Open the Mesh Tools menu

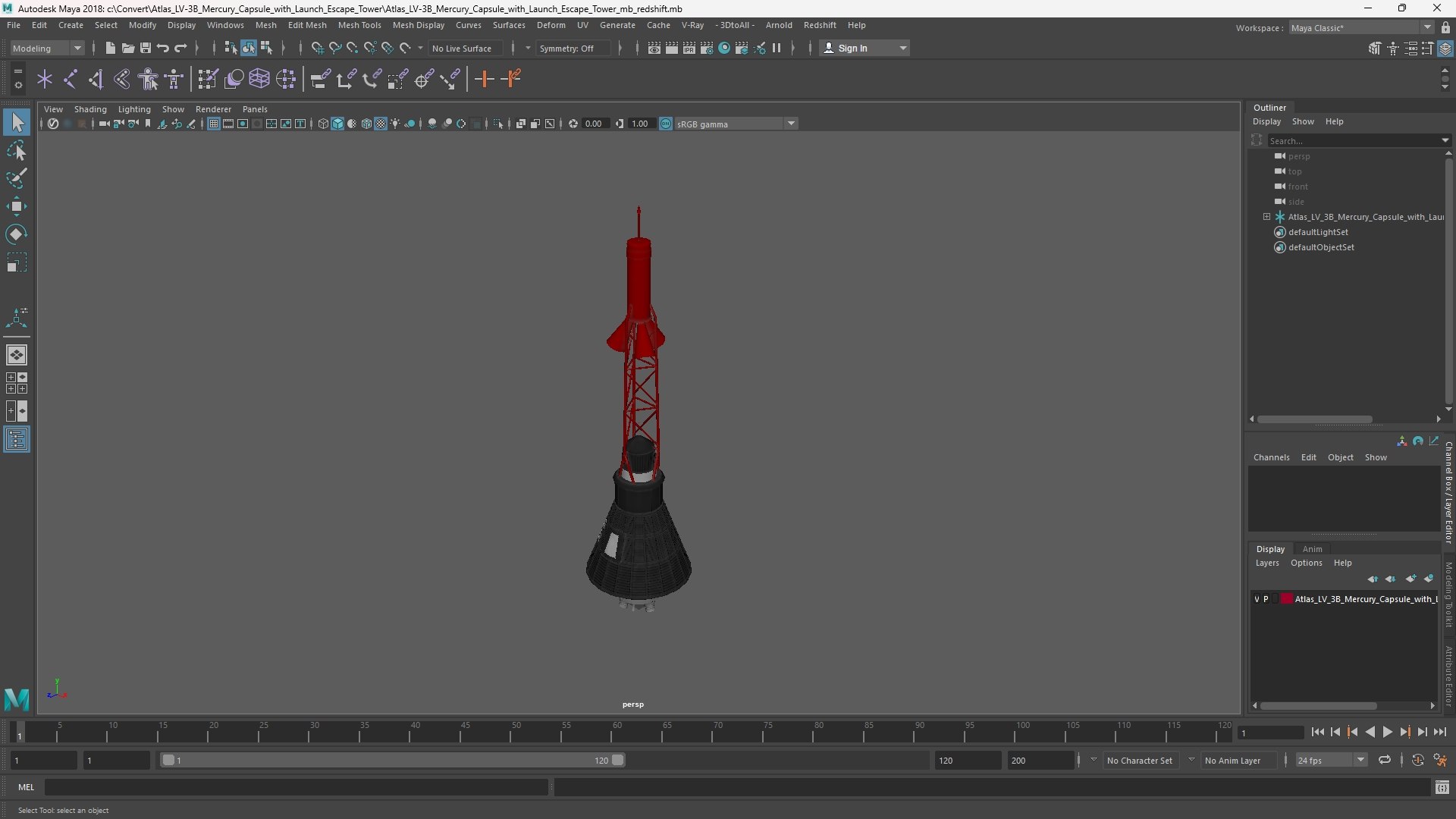tap(359, 25)
